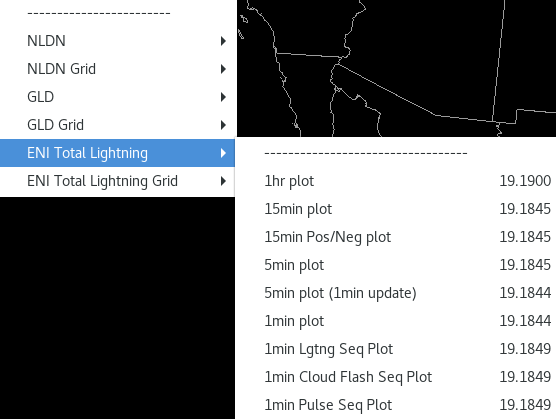Screen dimensions: 556x419
Task: Load the 15min plot product
Action: point(396,209)
